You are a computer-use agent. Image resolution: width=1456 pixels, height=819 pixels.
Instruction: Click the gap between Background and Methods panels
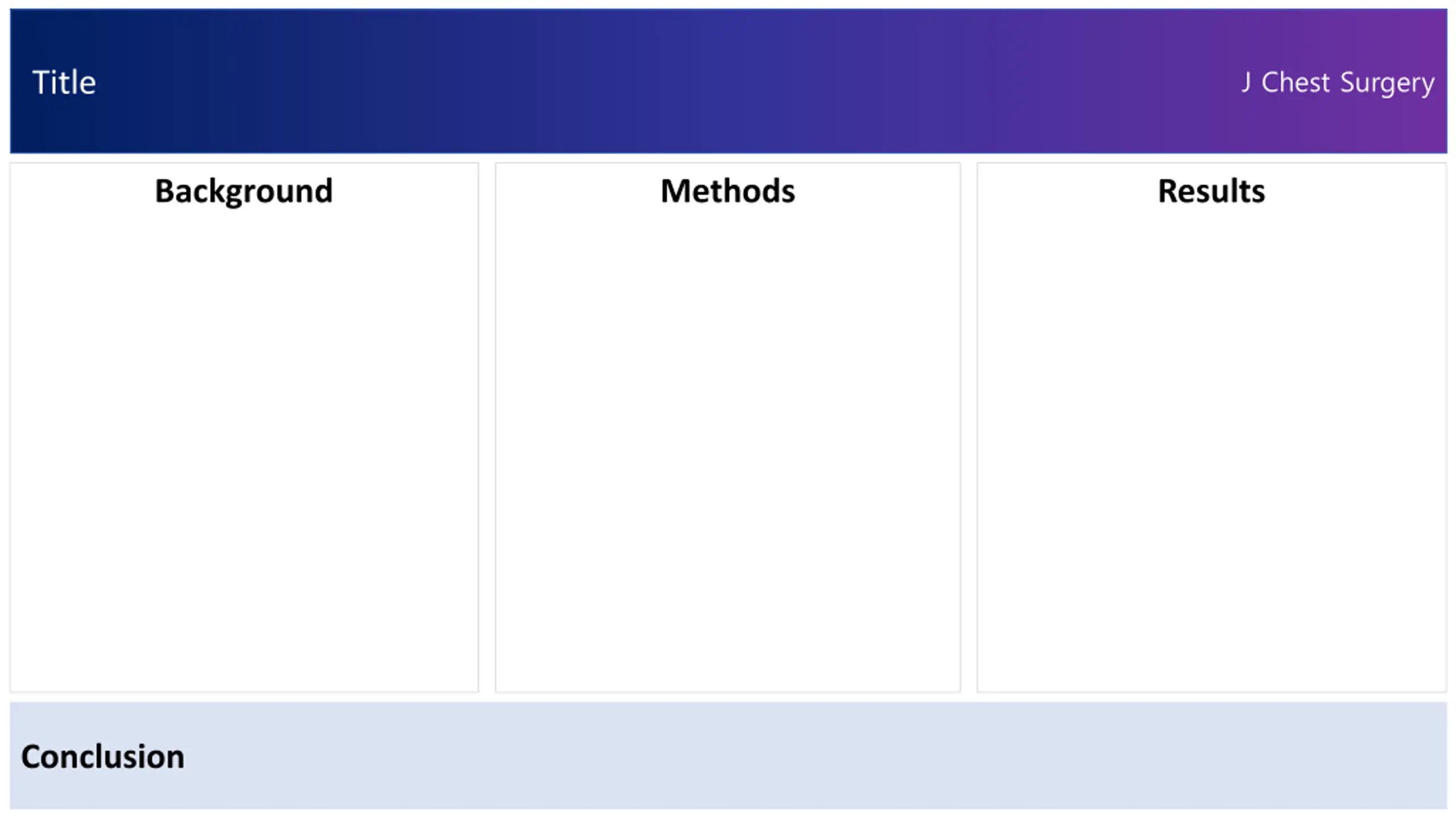coord(487,427)
